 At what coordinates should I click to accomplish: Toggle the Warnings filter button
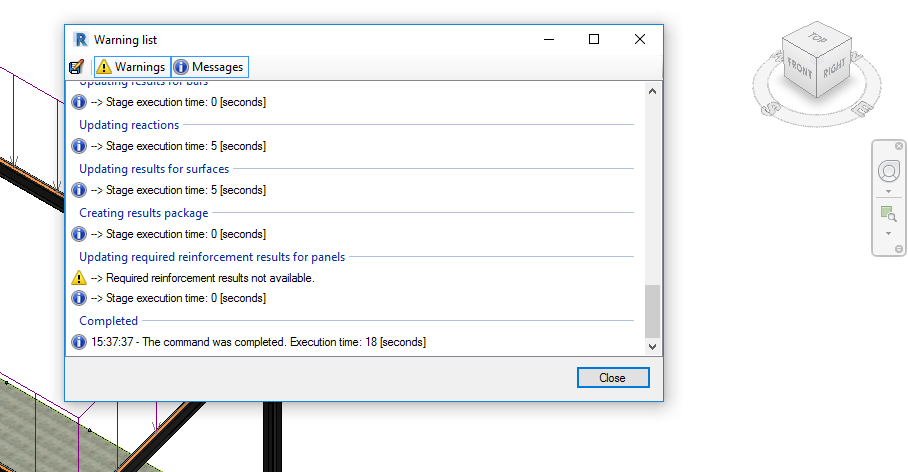(132, 67)
